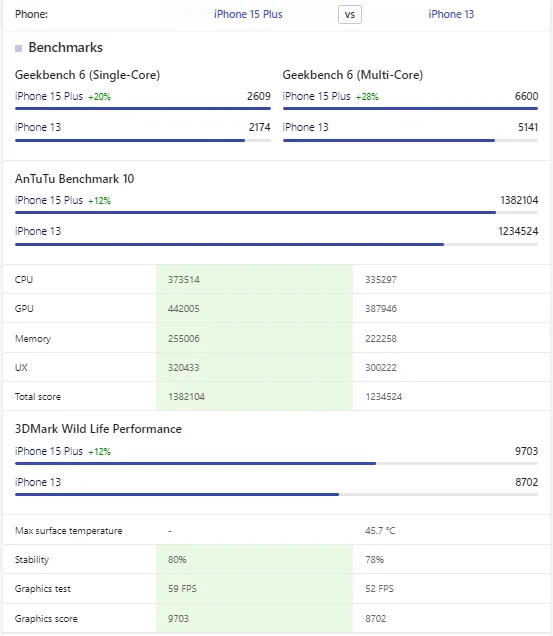Click the Memory row label
The width and height of the screenshot is (553, 636).
click(x=33, y=338)
